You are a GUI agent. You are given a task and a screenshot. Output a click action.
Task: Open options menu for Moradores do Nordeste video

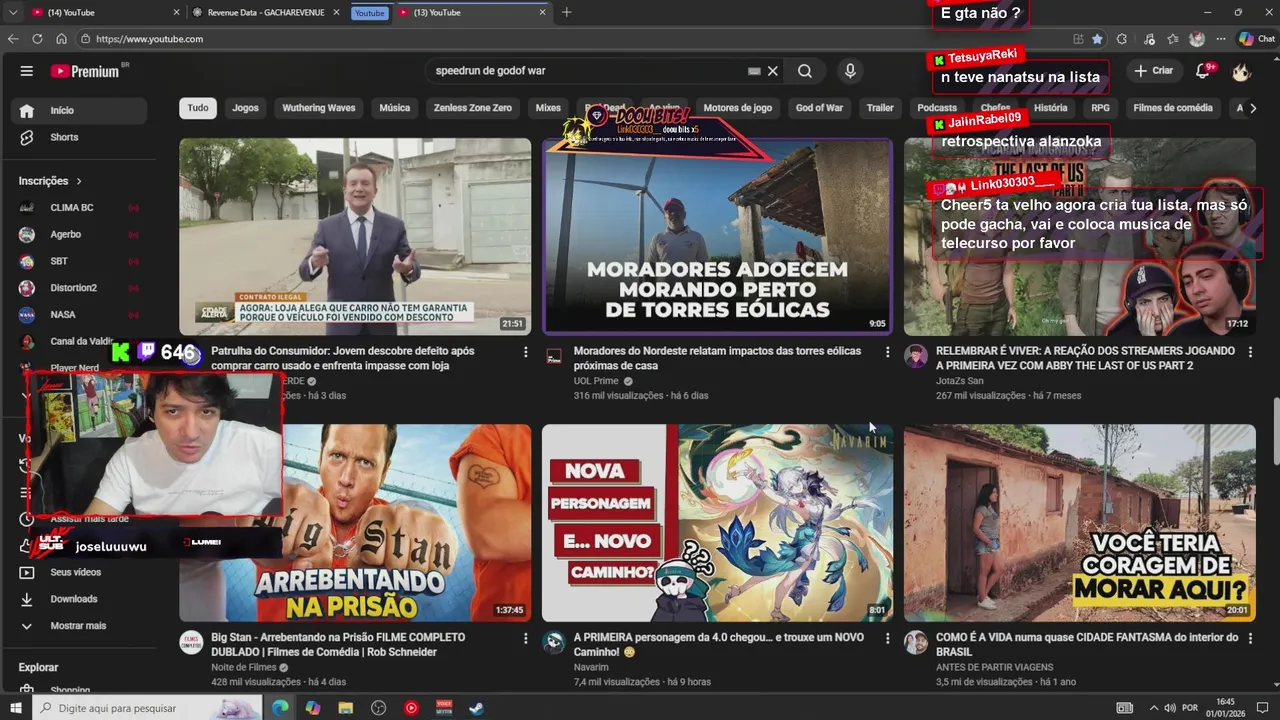coord(887,352)
